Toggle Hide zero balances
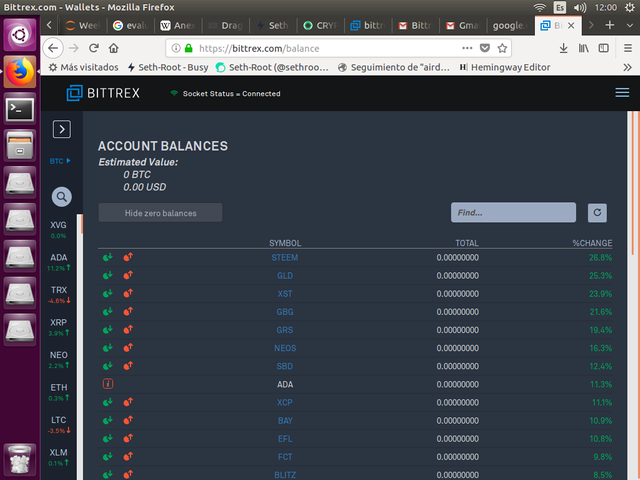640x480 pixels. click(x=160, y=213)
